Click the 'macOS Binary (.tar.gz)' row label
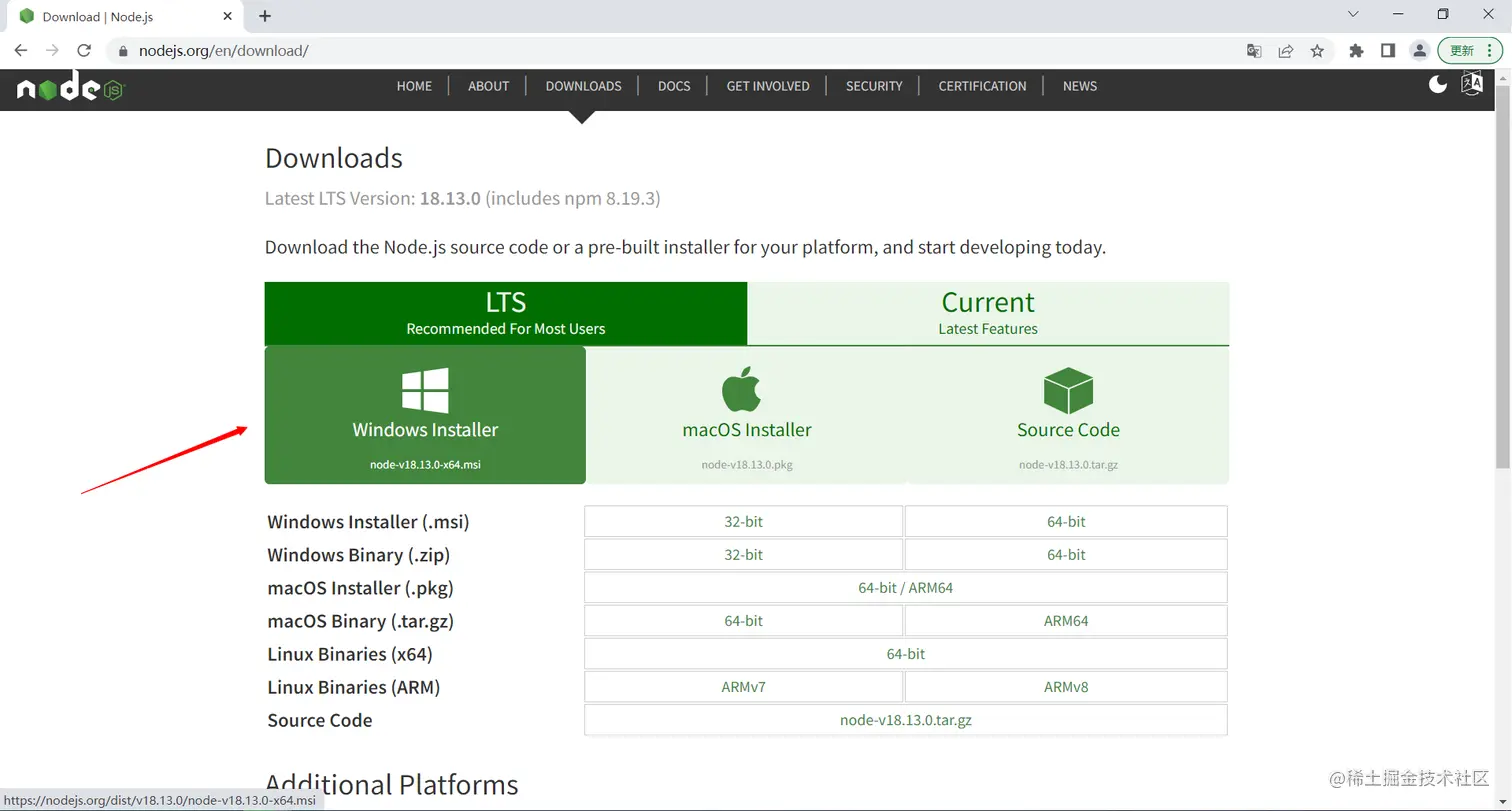 [x=361, y=621]
